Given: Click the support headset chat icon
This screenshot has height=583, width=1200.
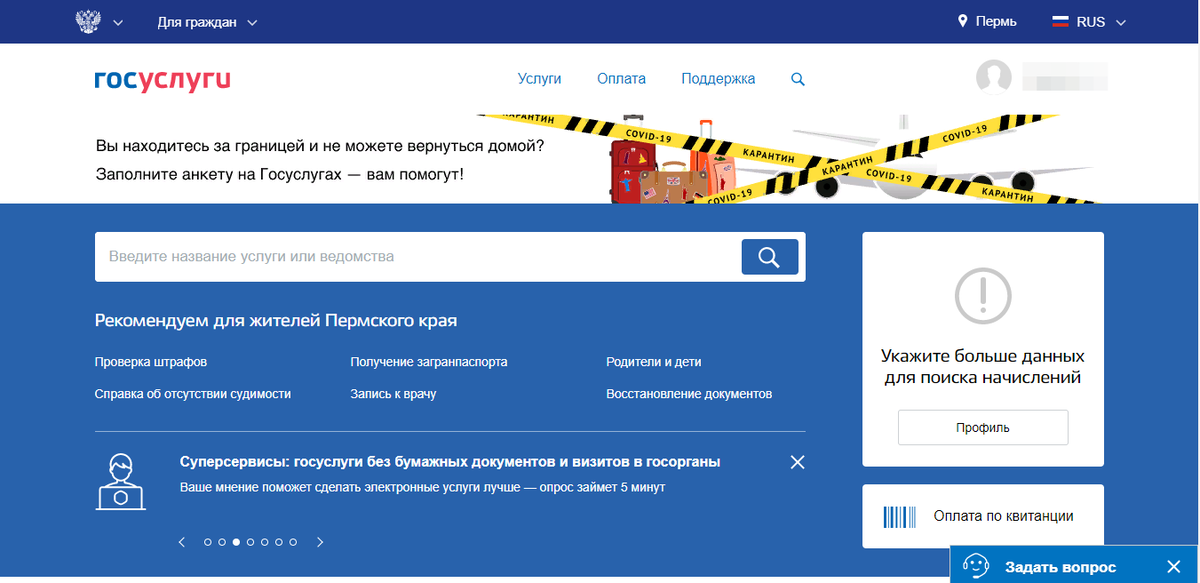Looking at the screenshot, I should pos(976,566).
